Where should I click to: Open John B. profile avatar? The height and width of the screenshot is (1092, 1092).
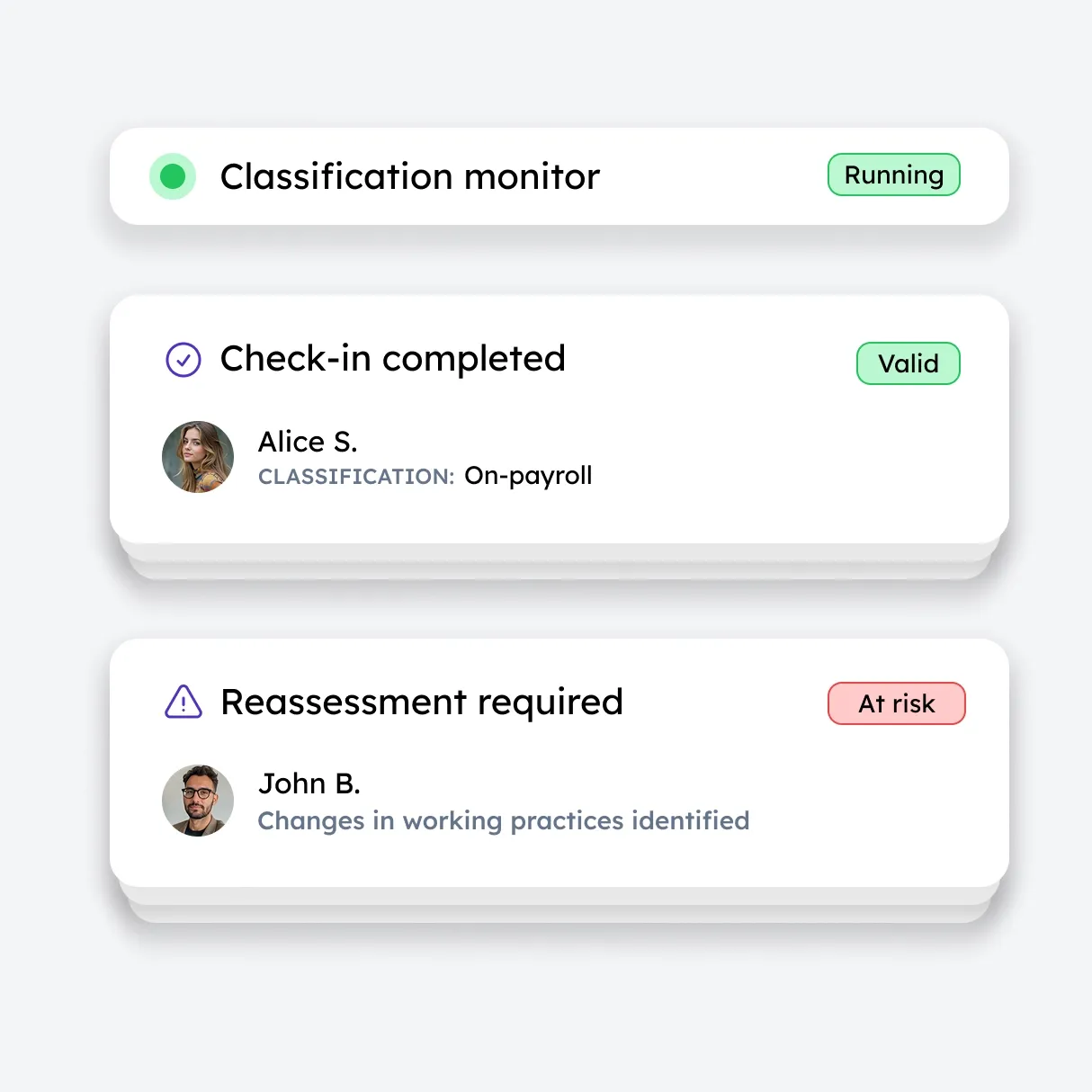pyautogui.click(x=198, y=801)
